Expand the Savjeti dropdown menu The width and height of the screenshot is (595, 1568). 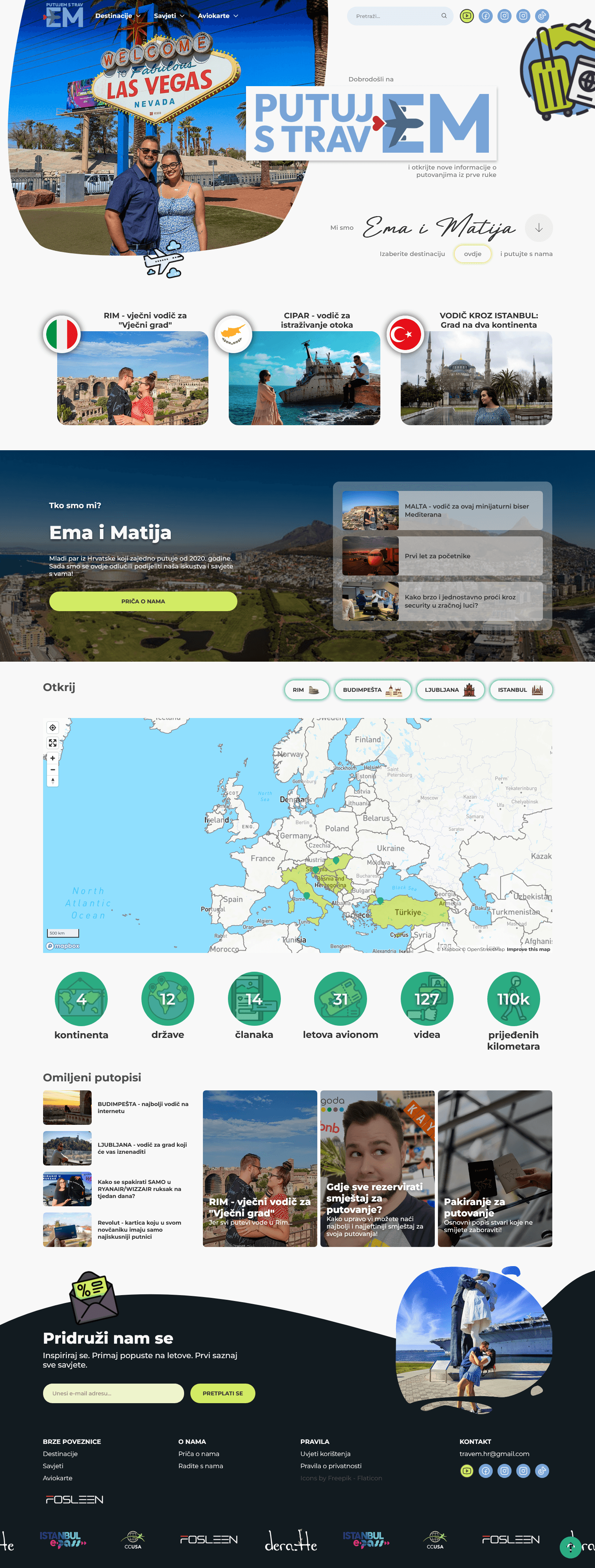pyautogui.click(x=169, y=16)
